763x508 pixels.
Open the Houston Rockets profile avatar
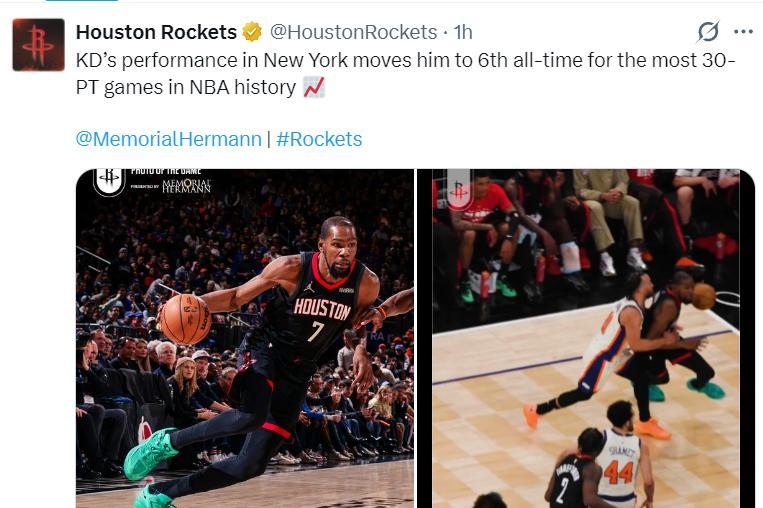pyautogui.click(x=38, y=45)
